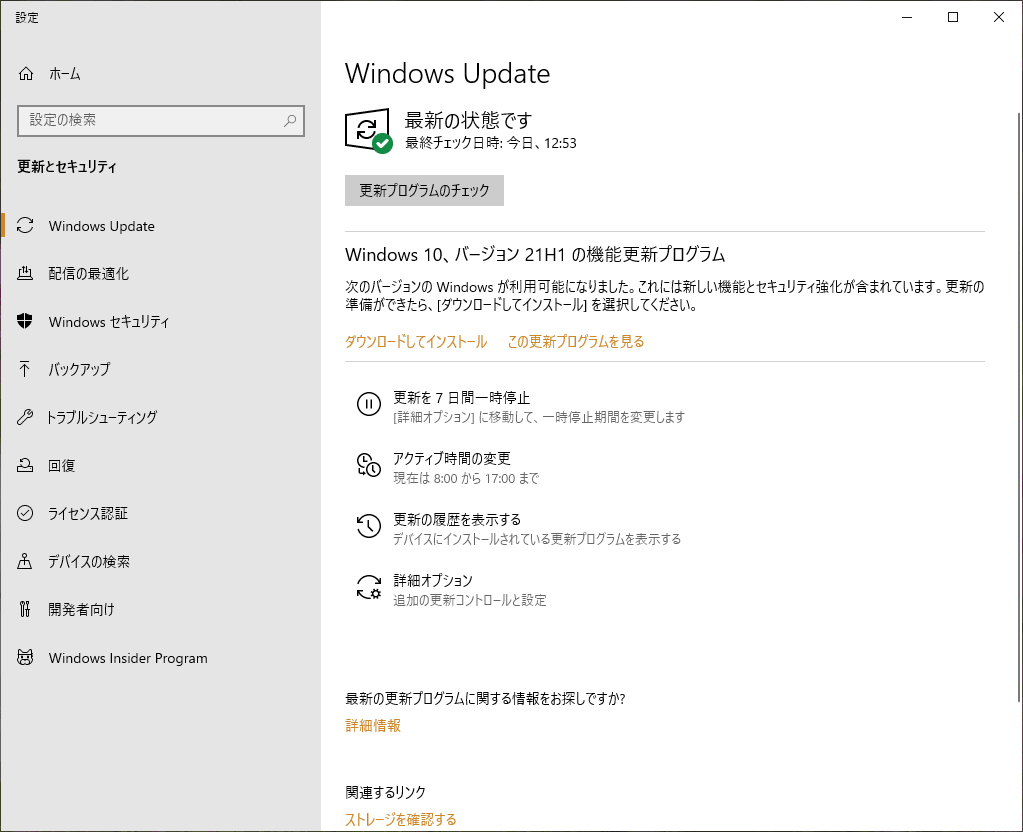Select 回復 in the sidebar
This screenshot has height=832, width=1023.
click(x=160, y=465)
